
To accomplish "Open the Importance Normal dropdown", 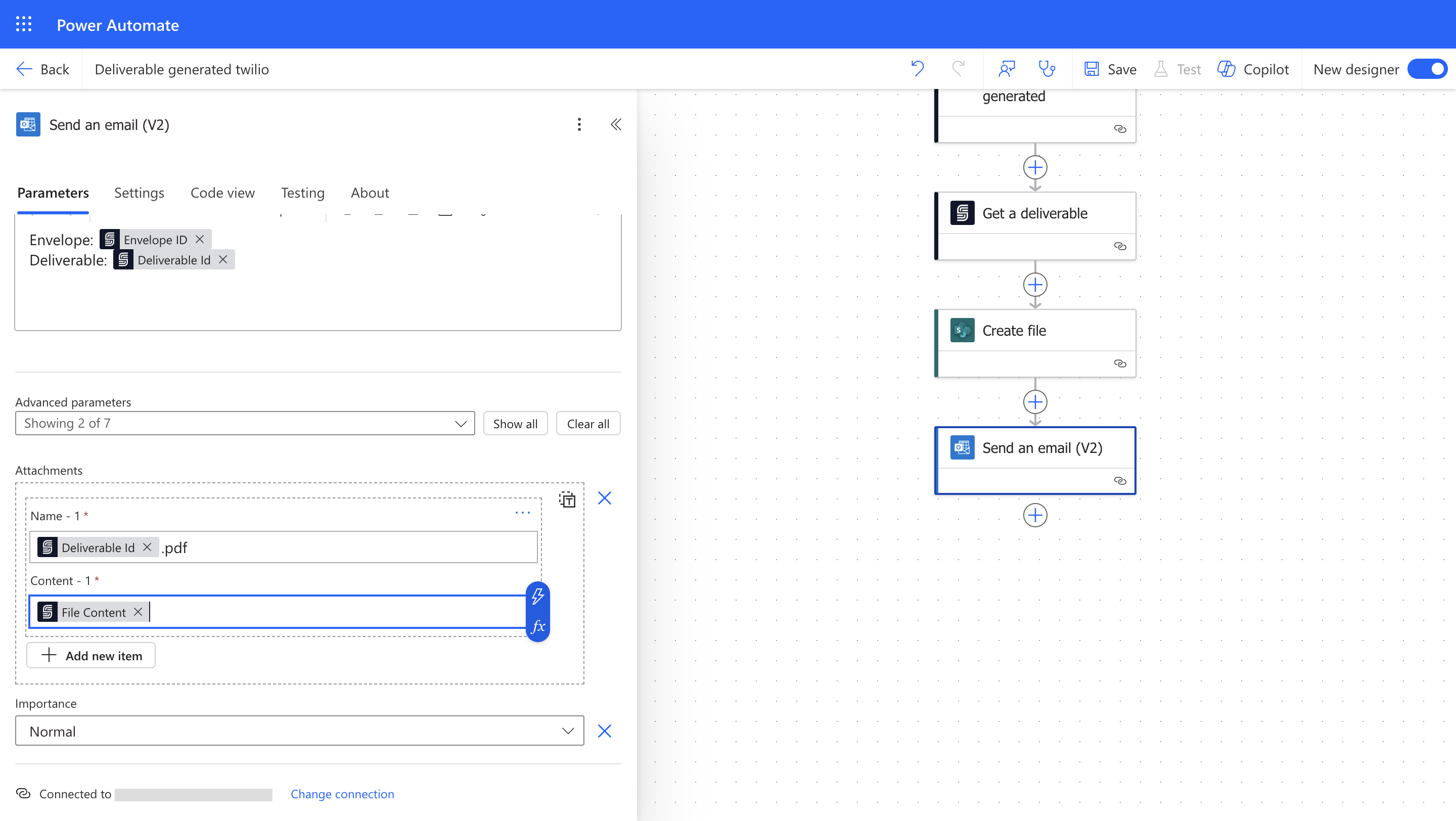I will 299,731.
